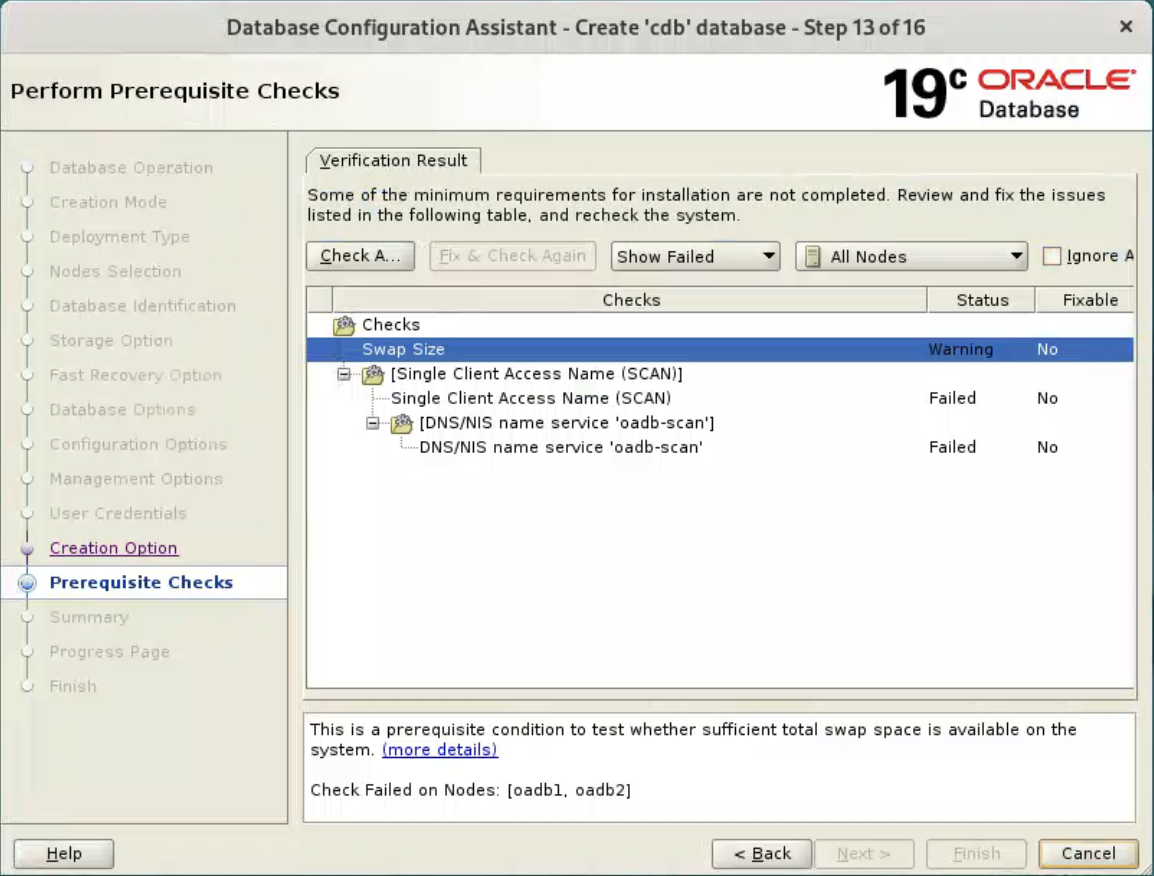Close the Database Configuration Assistant window
Viewport: 1154px width, 876px height.
click(1125, 27)
